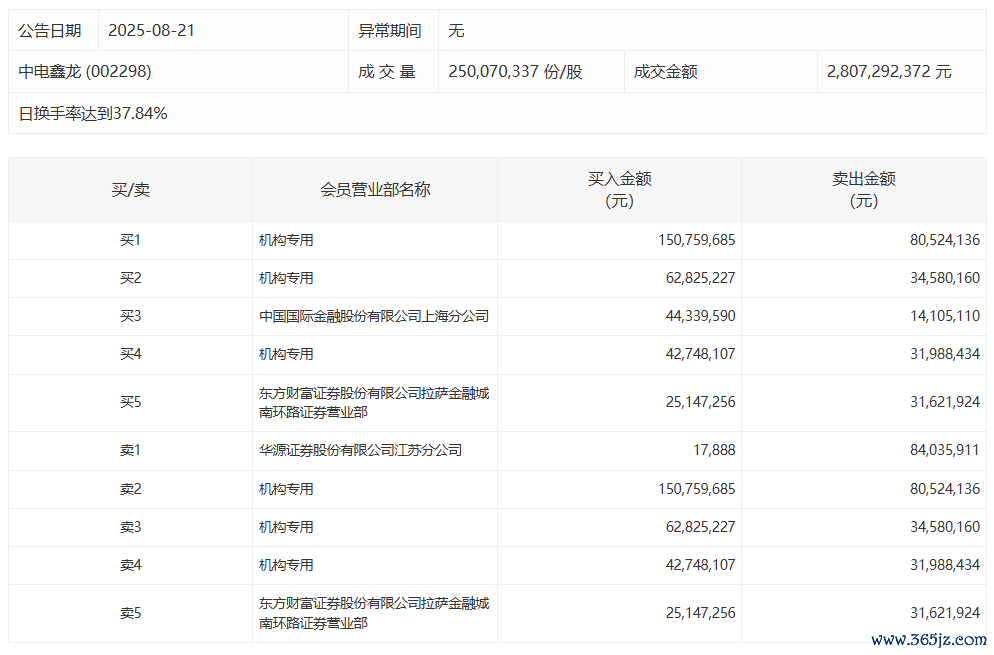Screen dimensions: 994x655
Task: Select the 买5 row label
Action: tap(131, 403)
